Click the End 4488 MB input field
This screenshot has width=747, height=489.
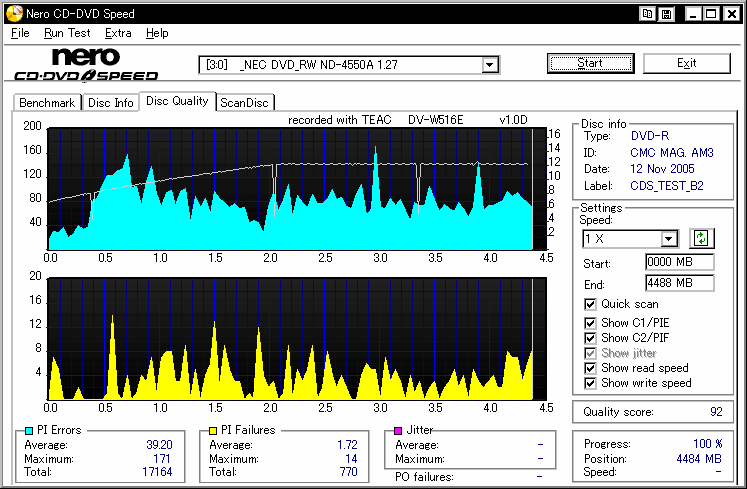[x=679, y=283]
